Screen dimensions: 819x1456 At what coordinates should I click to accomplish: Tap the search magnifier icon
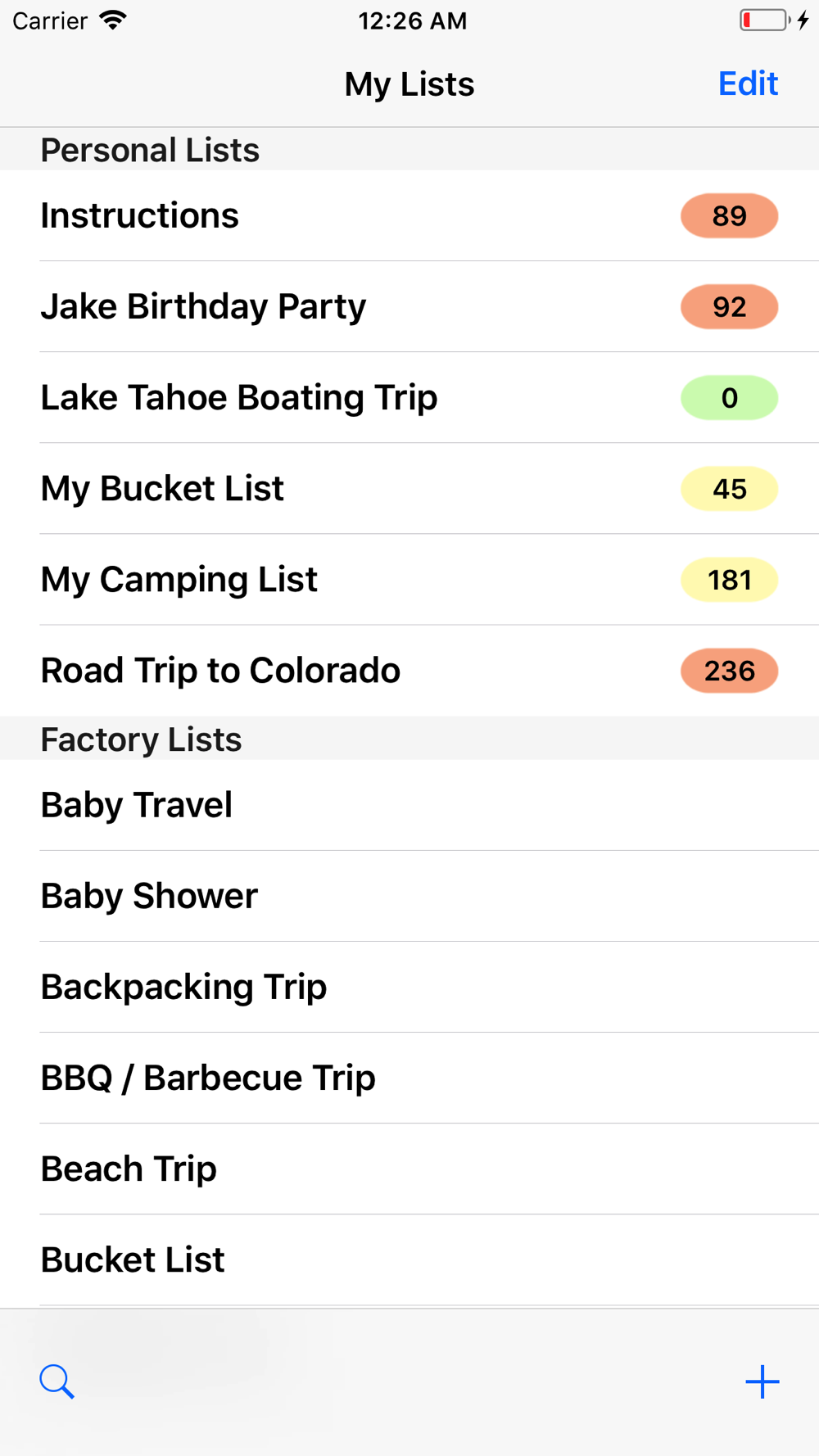click(57, 1381)
